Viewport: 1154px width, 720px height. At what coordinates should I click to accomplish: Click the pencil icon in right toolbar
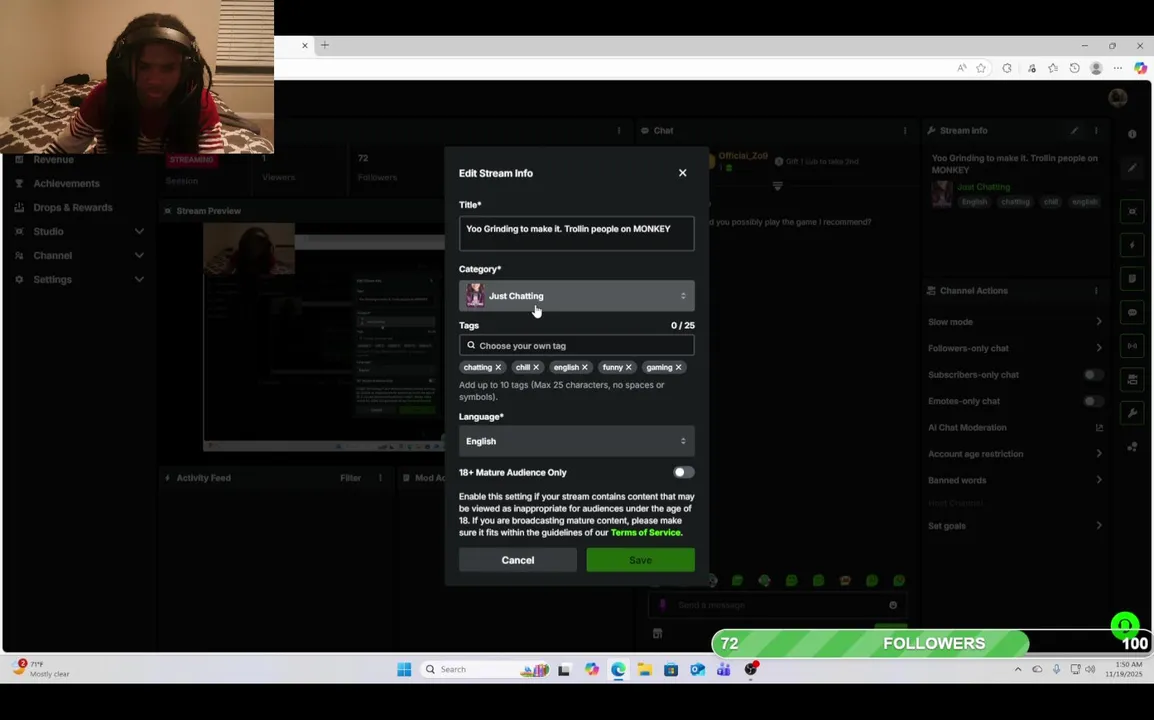pos(1132,167)
